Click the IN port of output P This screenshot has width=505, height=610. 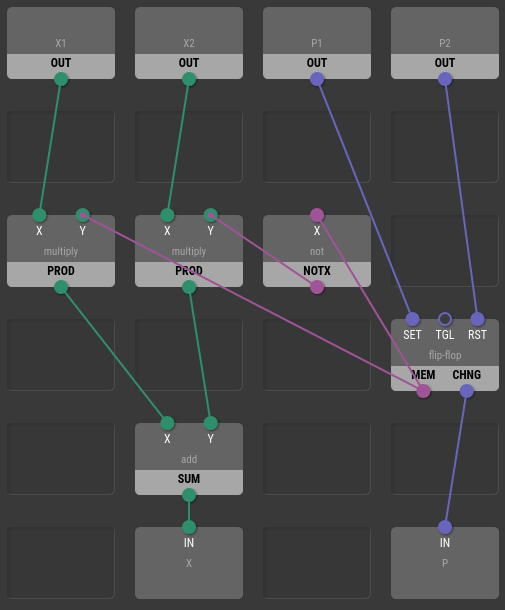[x=445, y=527]
